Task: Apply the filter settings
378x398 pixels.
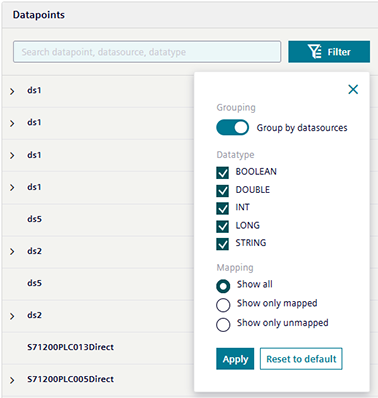Action: click(235, 359)
